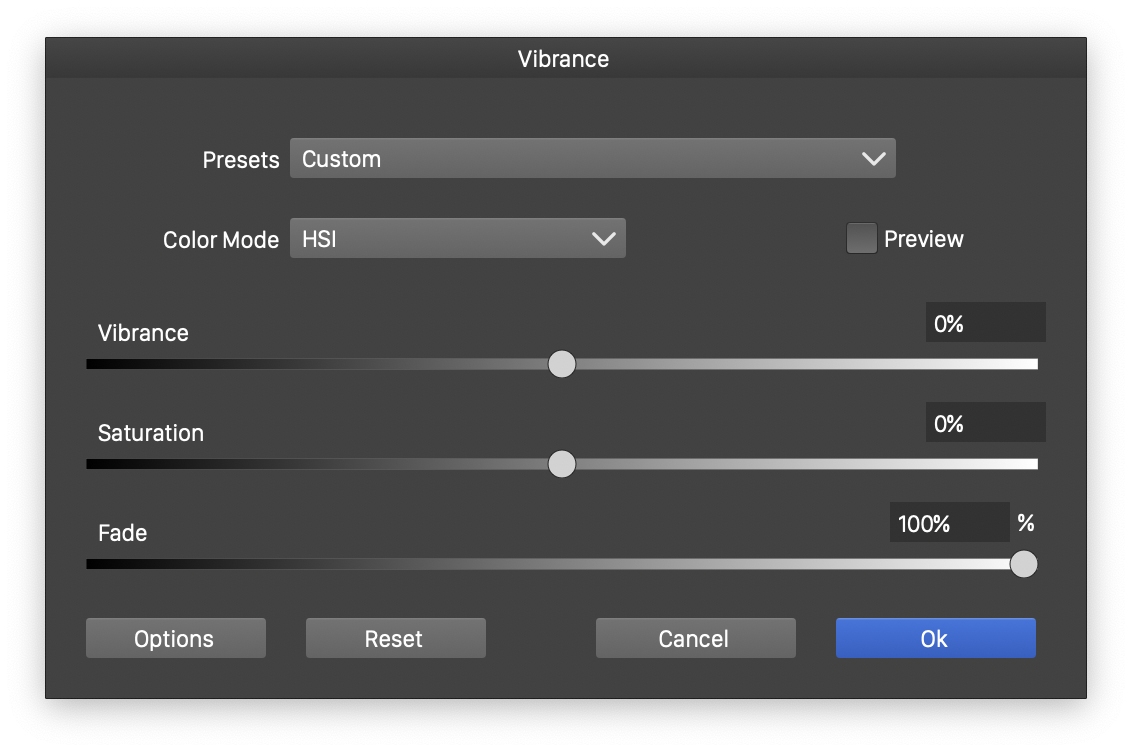The image size is (1132, 752).
Task: Click the percent sign beside the Fade field
Action: pos(1025,523)
